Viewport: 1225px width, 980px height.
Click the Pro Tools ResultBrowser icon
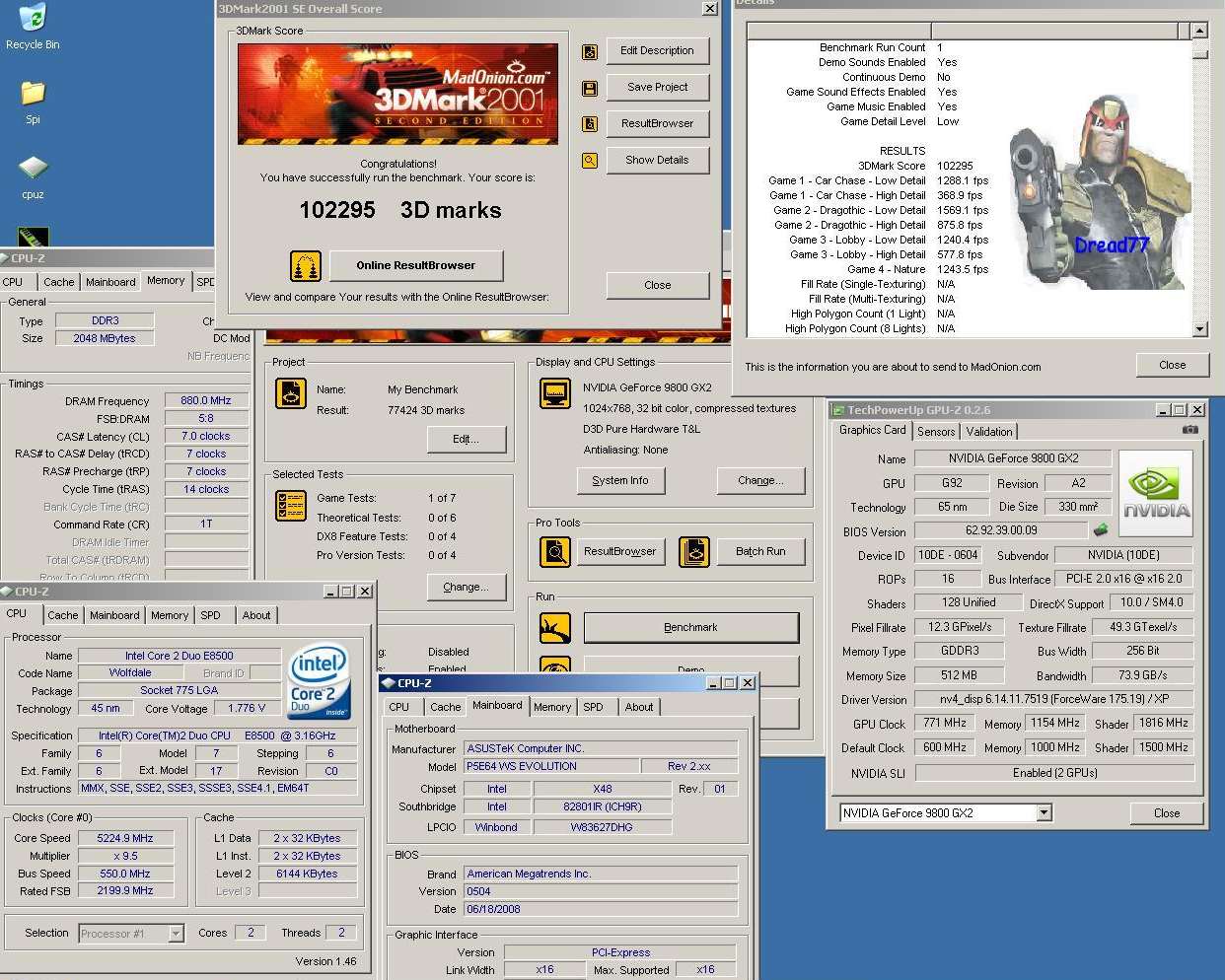pos(555,551)
